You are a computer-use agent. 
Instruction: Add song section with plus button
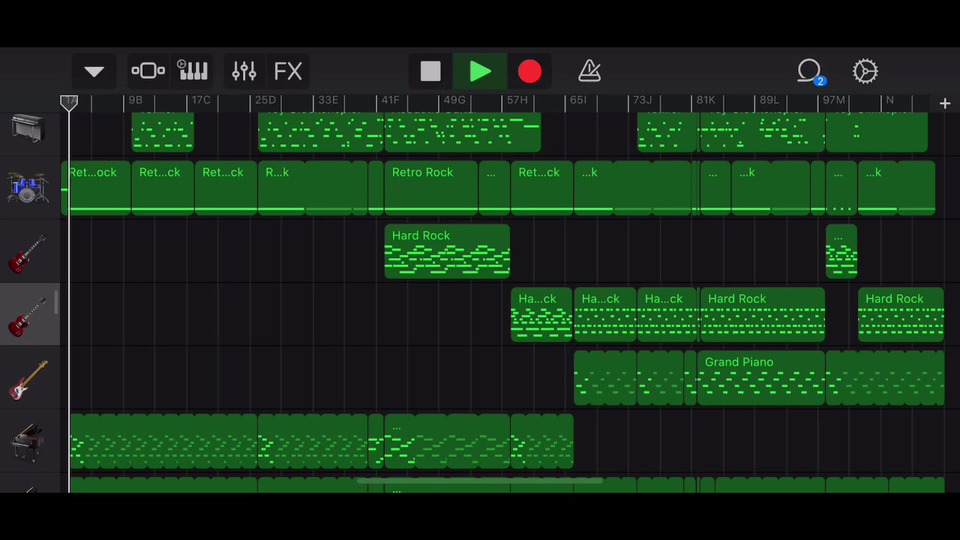pos(945,103)
